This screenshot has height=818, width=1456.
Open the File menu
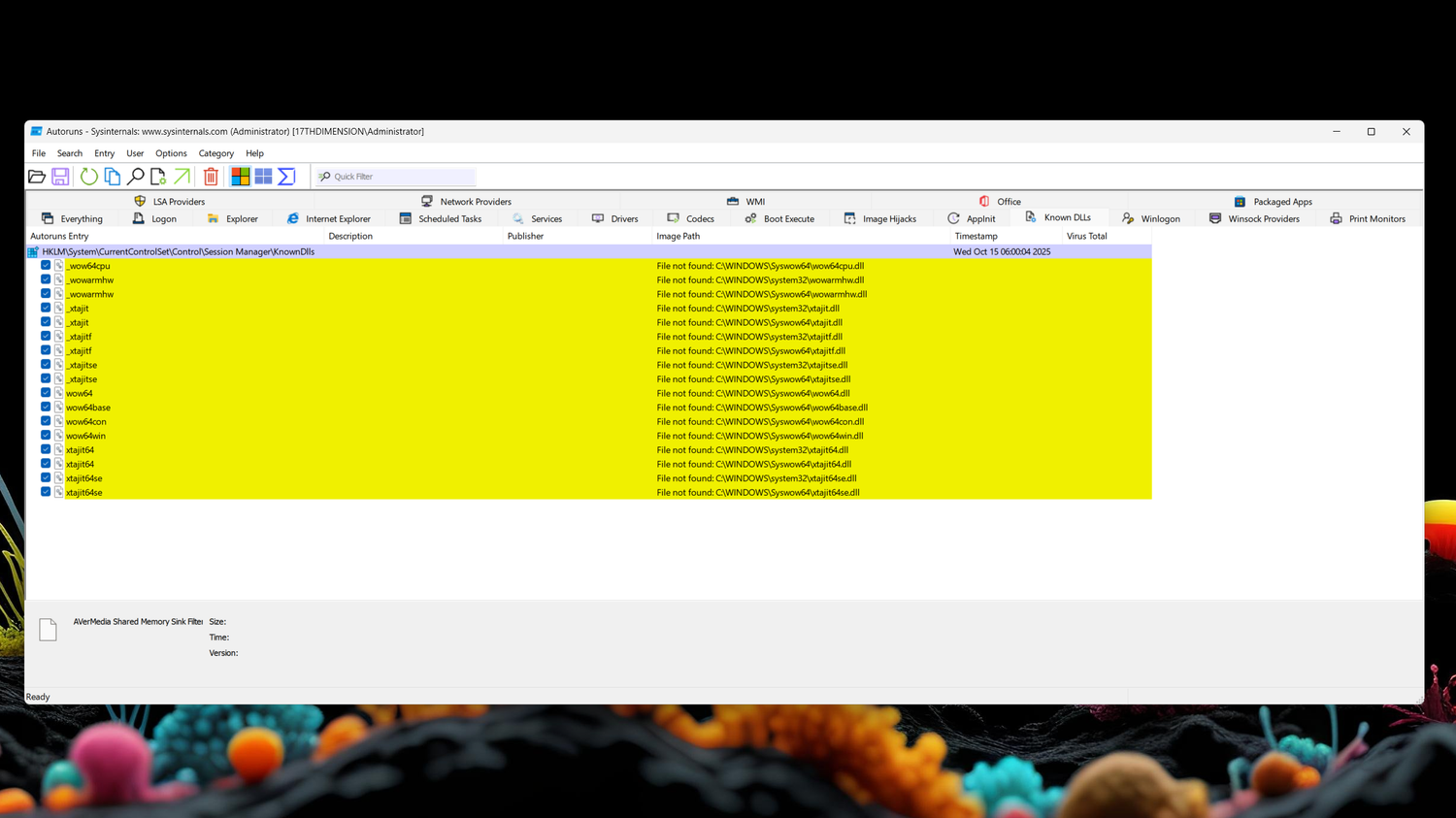coord(39,153)
